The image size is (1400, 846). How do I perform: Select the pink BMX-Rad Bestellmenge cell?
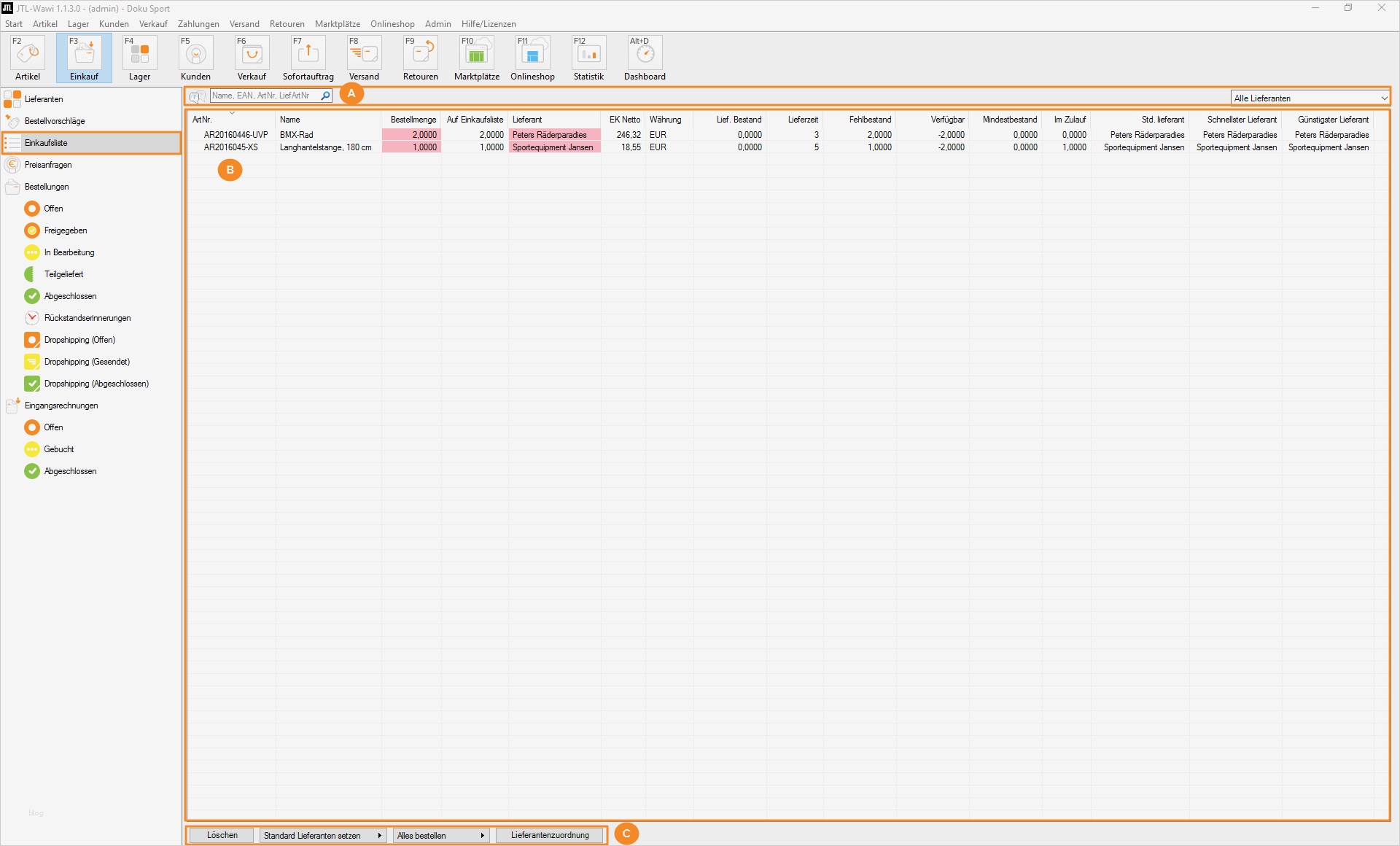pos(412,135)
